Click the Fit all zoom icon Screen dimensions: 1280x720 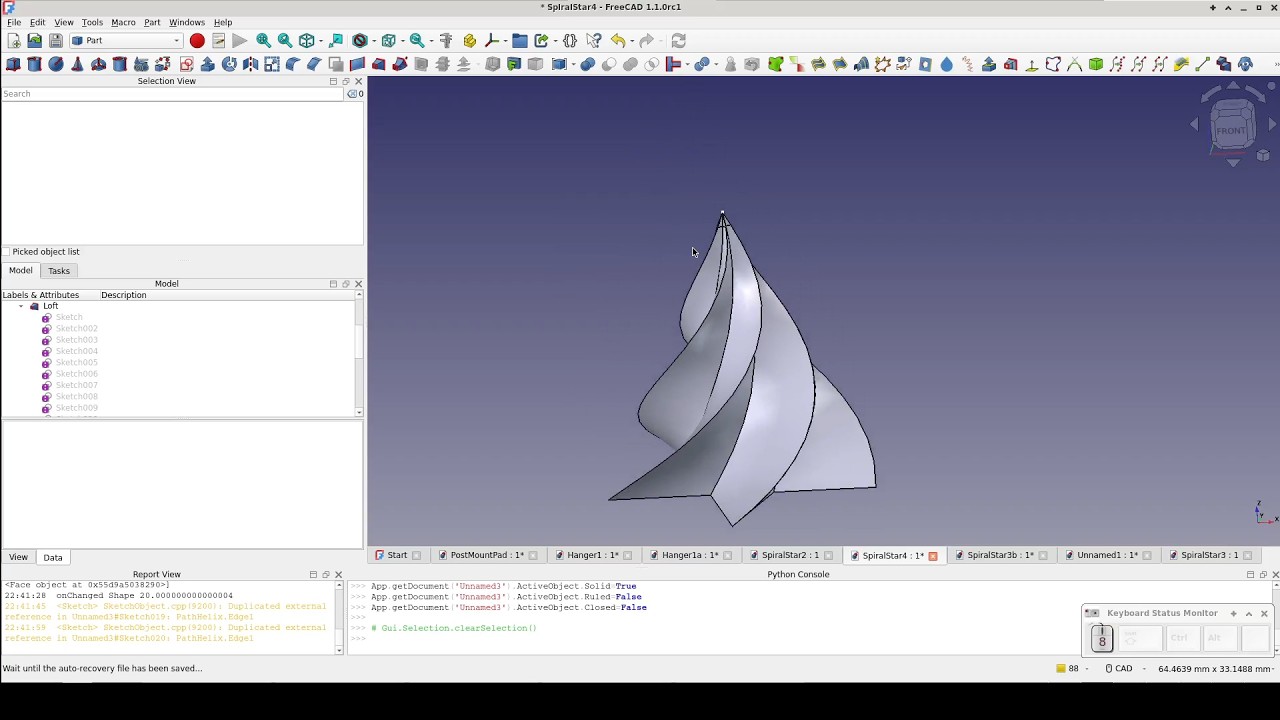point(263,40)
